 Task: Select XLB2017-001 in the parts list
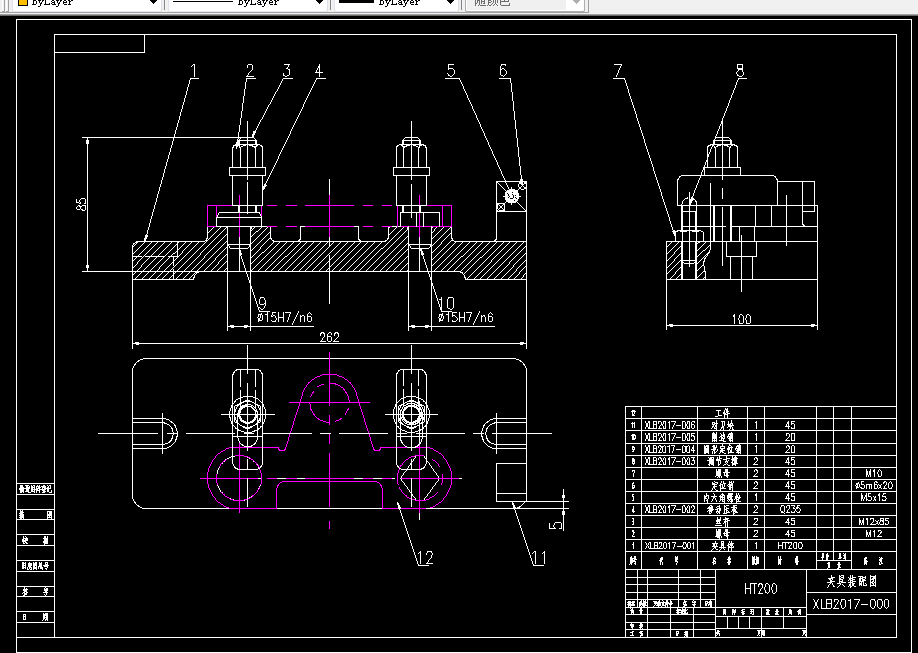pyautogui.click(x=670, y=546)
